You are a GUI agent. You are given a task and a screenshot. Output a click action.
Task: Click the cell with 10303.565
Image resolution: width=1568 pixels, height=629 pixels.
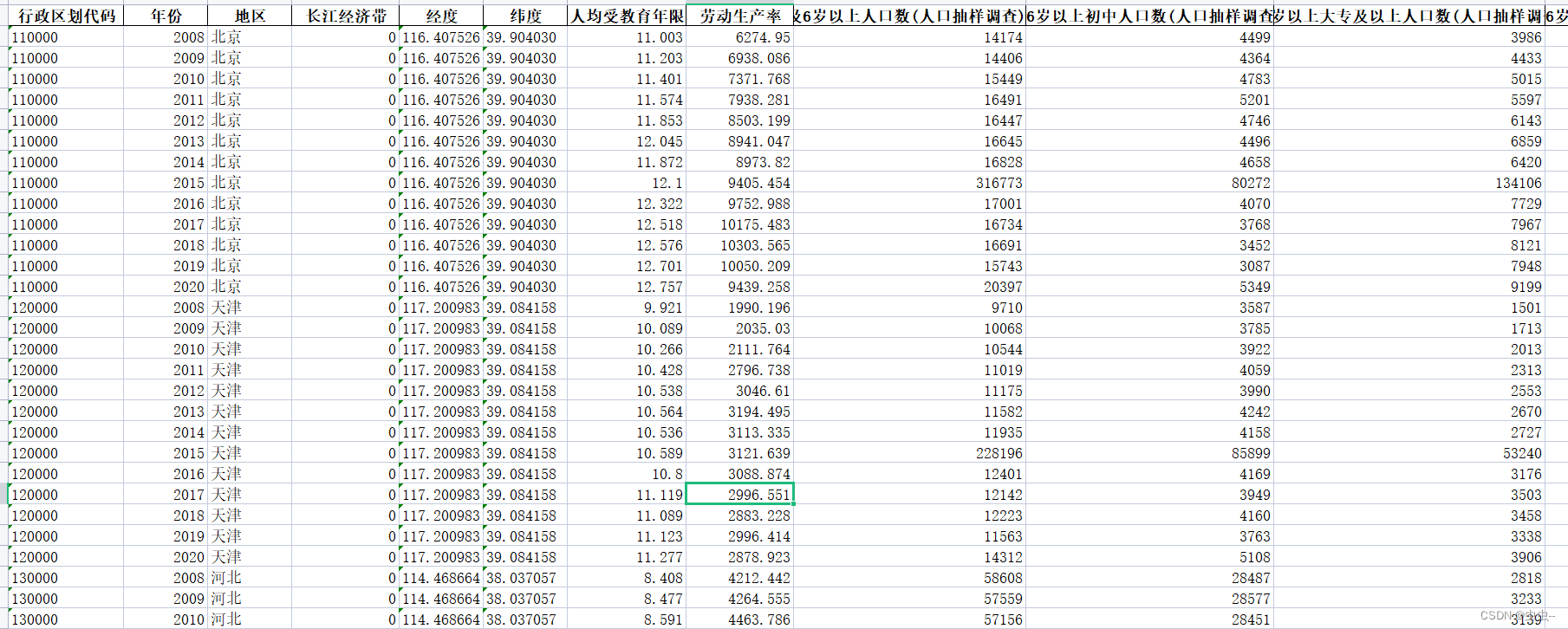coord(739,245)
